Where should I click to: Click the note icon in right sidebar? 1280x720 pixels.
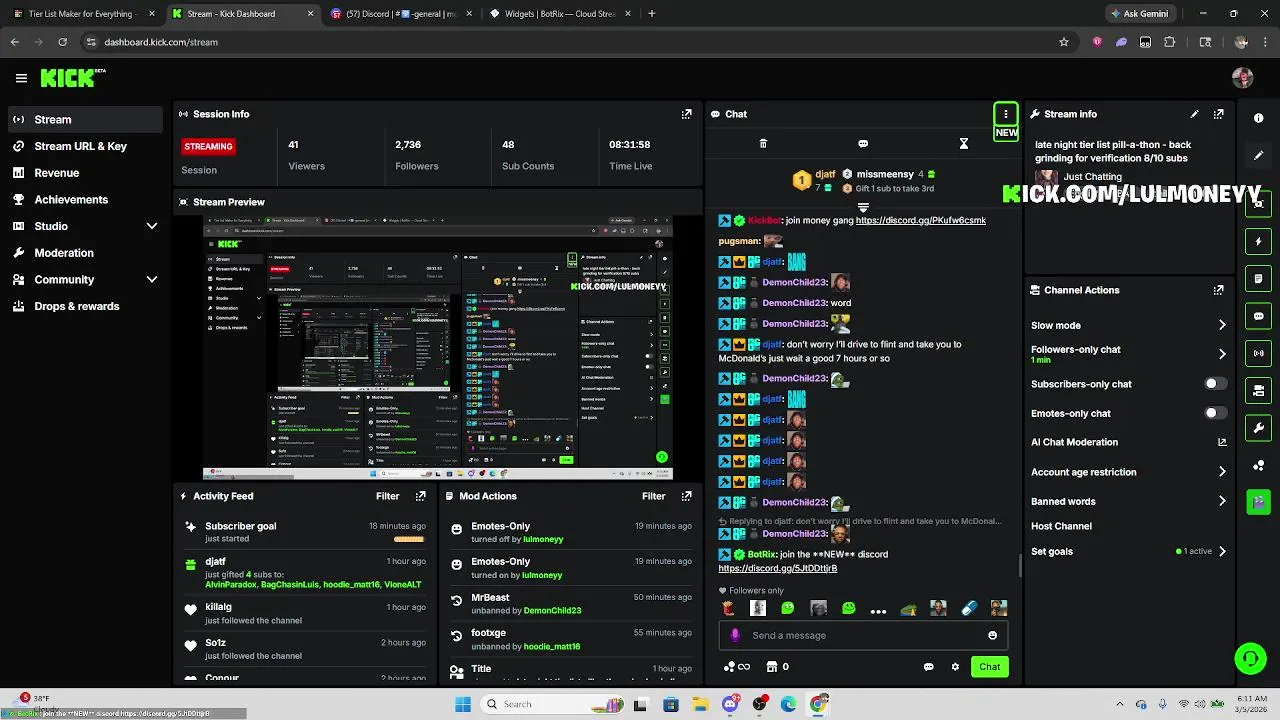[1258, 279]
